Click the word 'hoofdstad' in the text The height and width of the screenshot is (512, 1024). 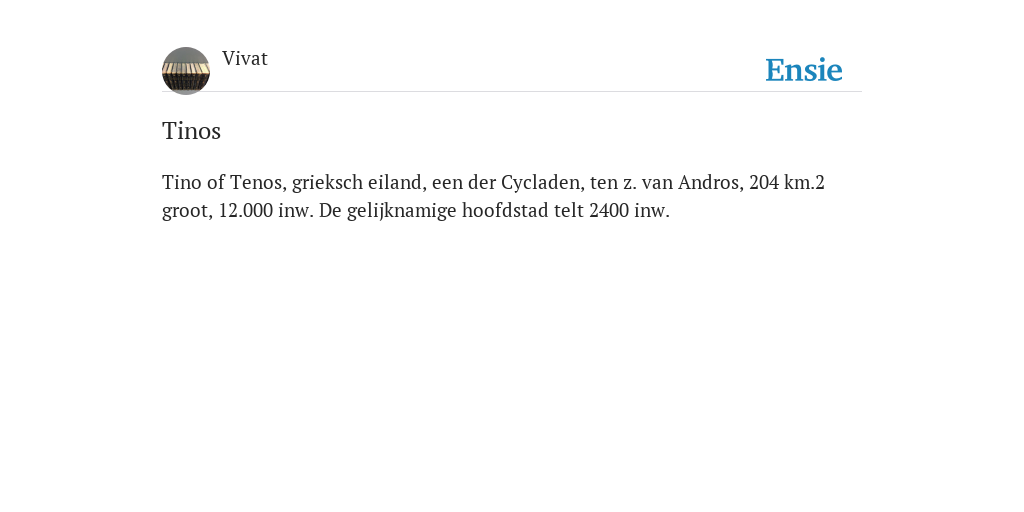(505, 211)
